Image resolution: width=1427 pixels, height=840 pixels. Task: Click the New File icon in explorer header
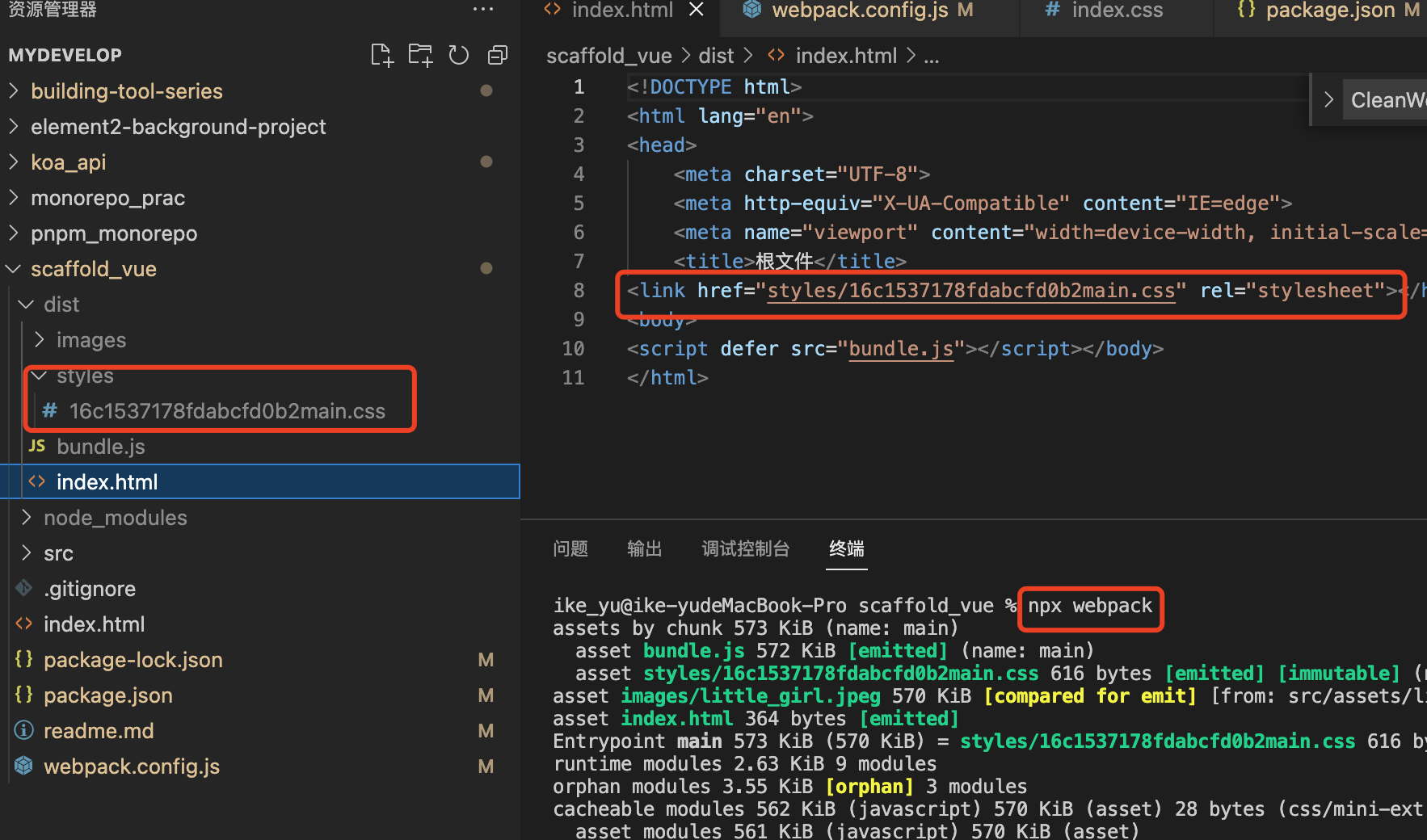point(381,55)
